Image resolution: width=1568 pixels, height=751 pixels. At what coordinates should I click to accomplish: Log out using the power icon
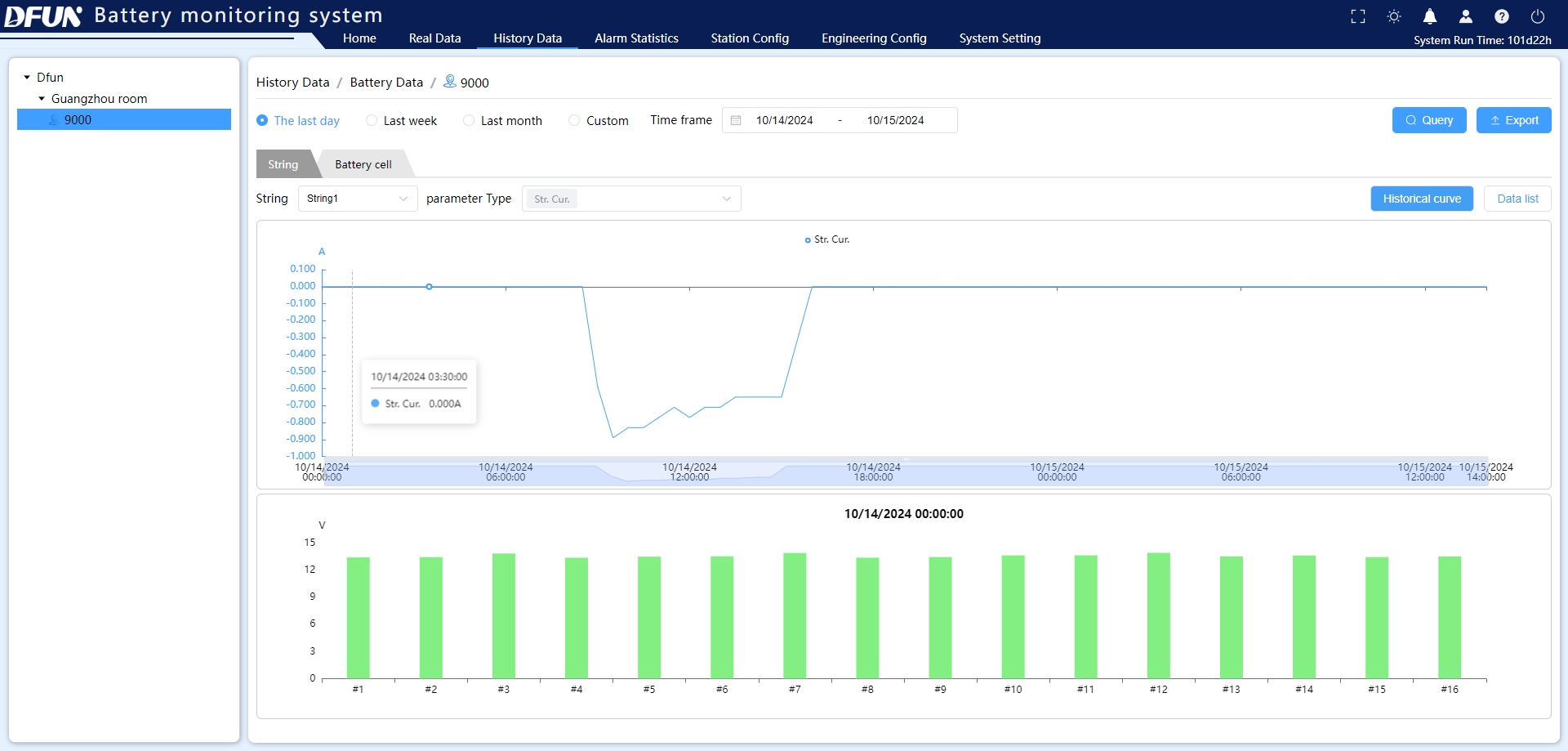[x=1538, y=16]
